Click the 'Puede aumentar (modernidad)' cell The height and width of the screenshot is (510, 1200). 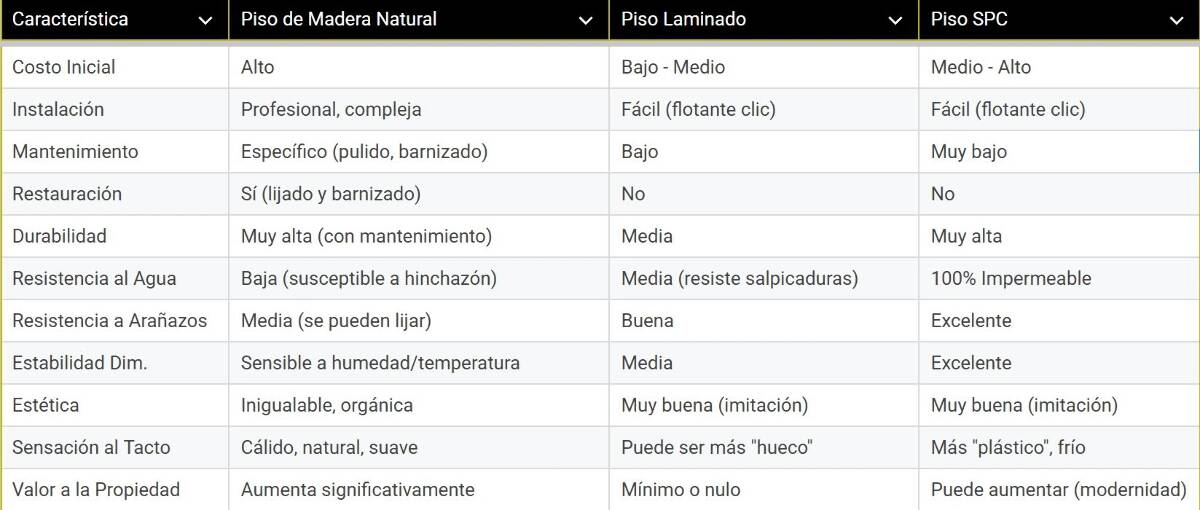[1059, 489]
